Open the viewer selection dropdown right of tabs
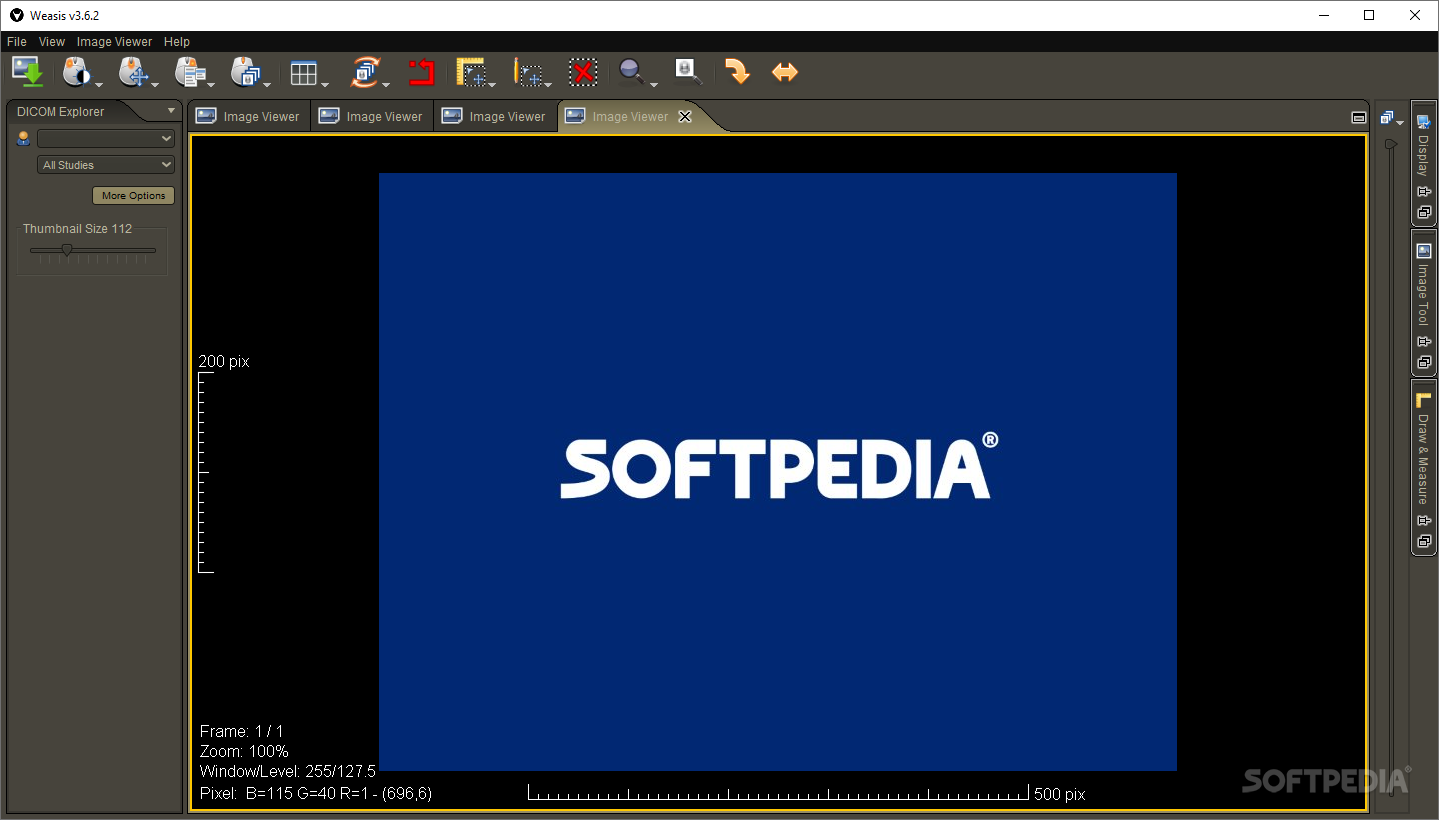The height and width of the screenshot is (820, 1439). click(x=1392, y=118)
